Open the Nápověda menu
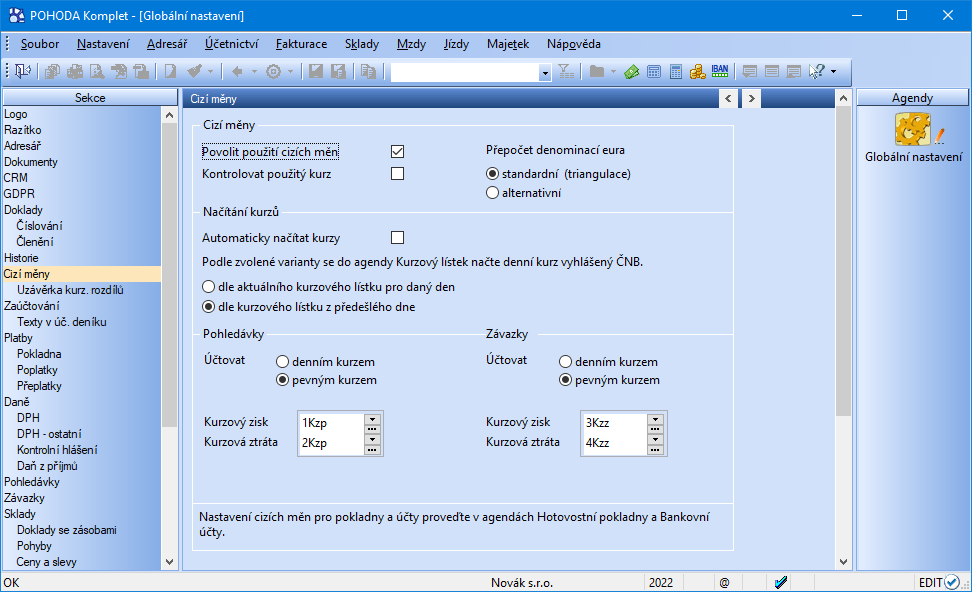Screen dimensions: 972x592 pos(573,44)
